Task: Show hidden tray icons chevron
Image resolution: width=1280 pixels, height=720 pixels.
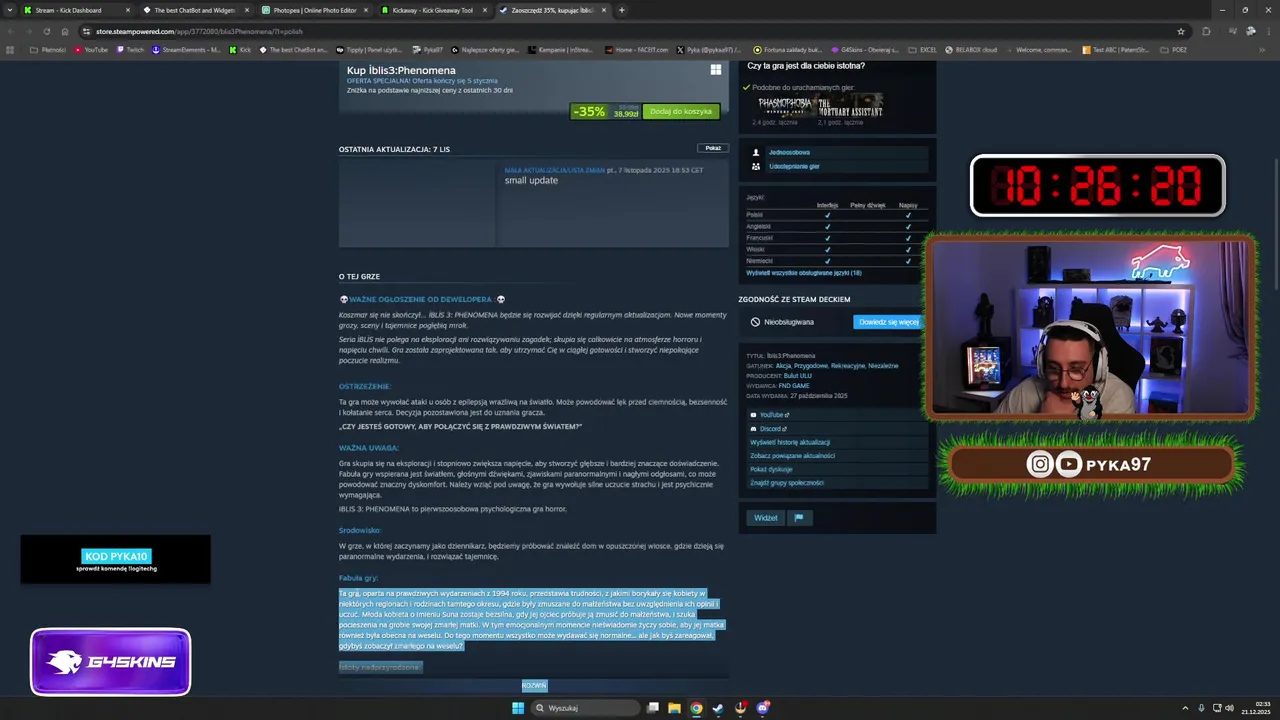Action: pyautogui.click(x=1187, y=708)
